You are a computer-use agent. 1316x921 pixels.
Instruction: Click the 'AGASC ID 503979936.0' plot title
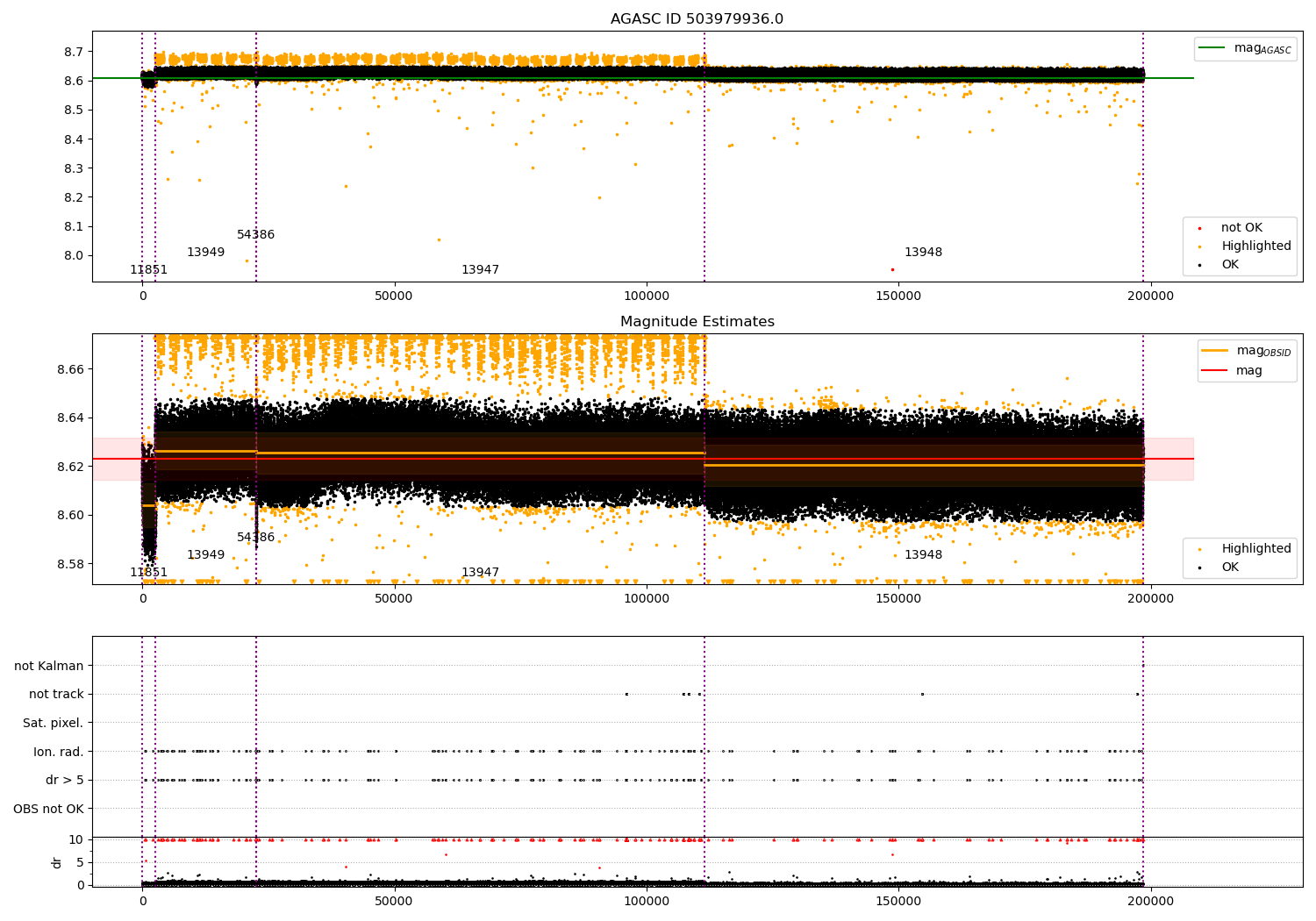(x=697, y=19)
